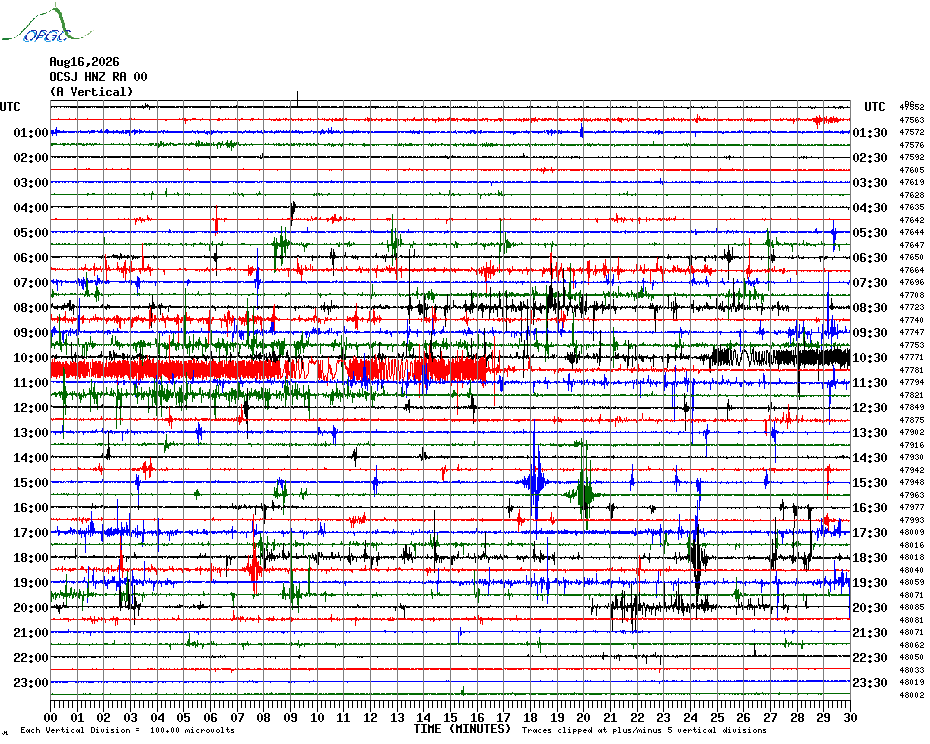Viewport: 930px width, 744px height.
Task: Click the 08:30 half-hour label
Action: 870,308
